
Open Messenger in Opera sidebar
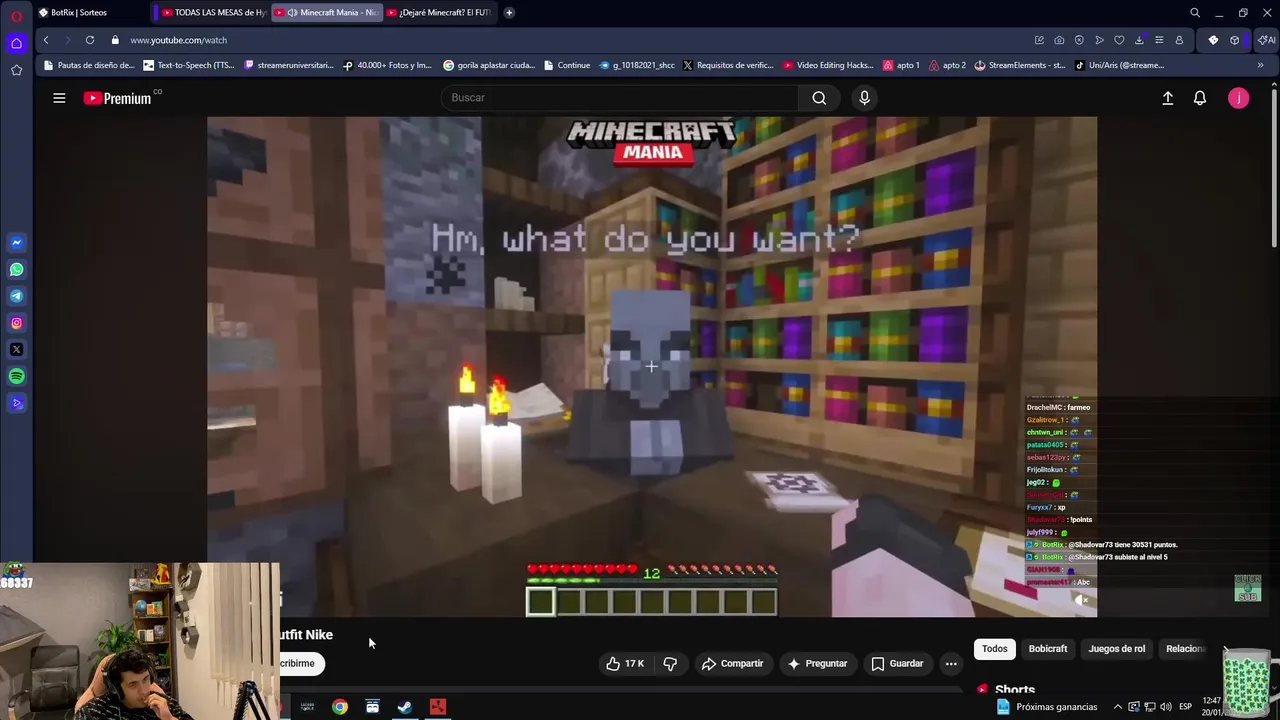[16, 243]
